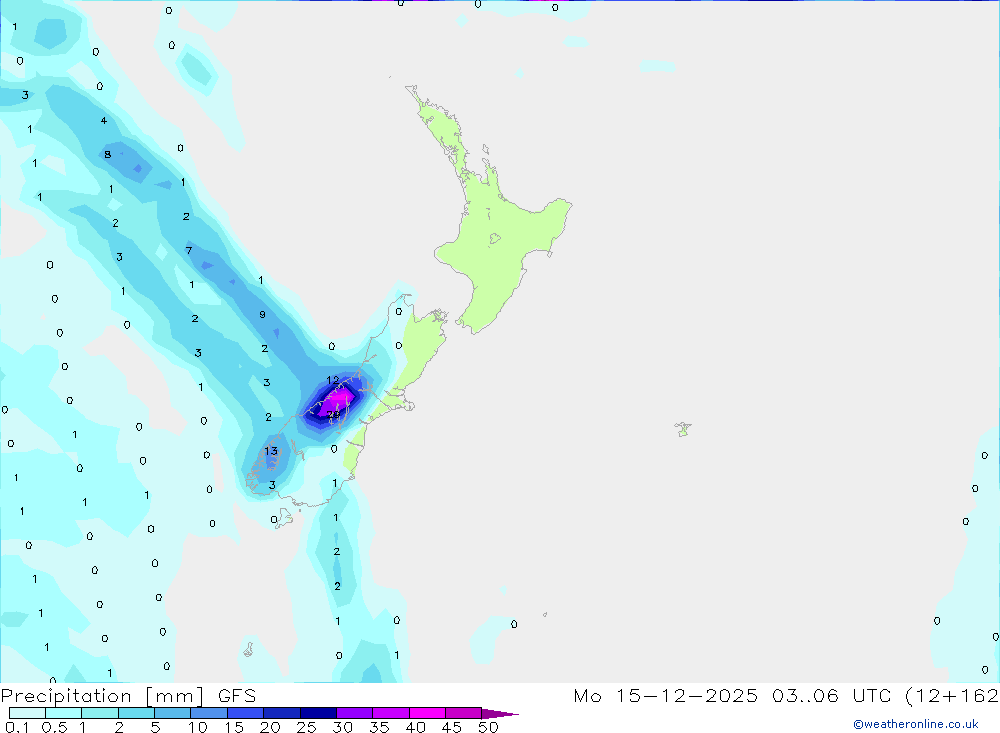The image size is (1000, 733).
Task: Click the "9" precipitation value on the map
Action: [262, 315]
